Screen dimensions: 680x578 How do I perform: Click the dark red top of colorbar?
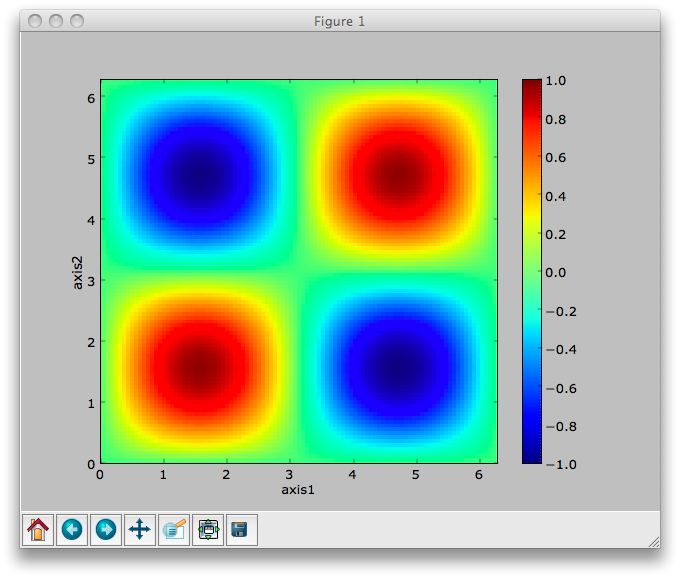pos(532,85)
